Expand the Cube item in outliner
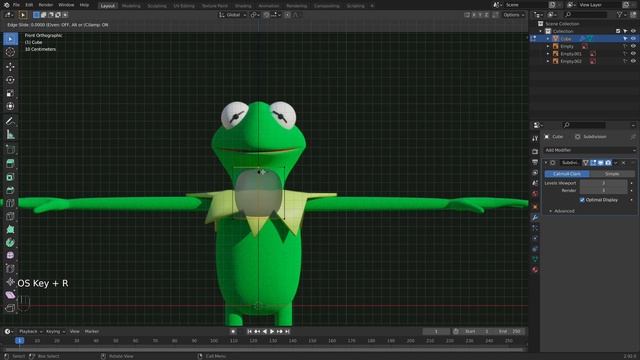Viewport: 640px width, 360px height. click(x=548, y=39)
